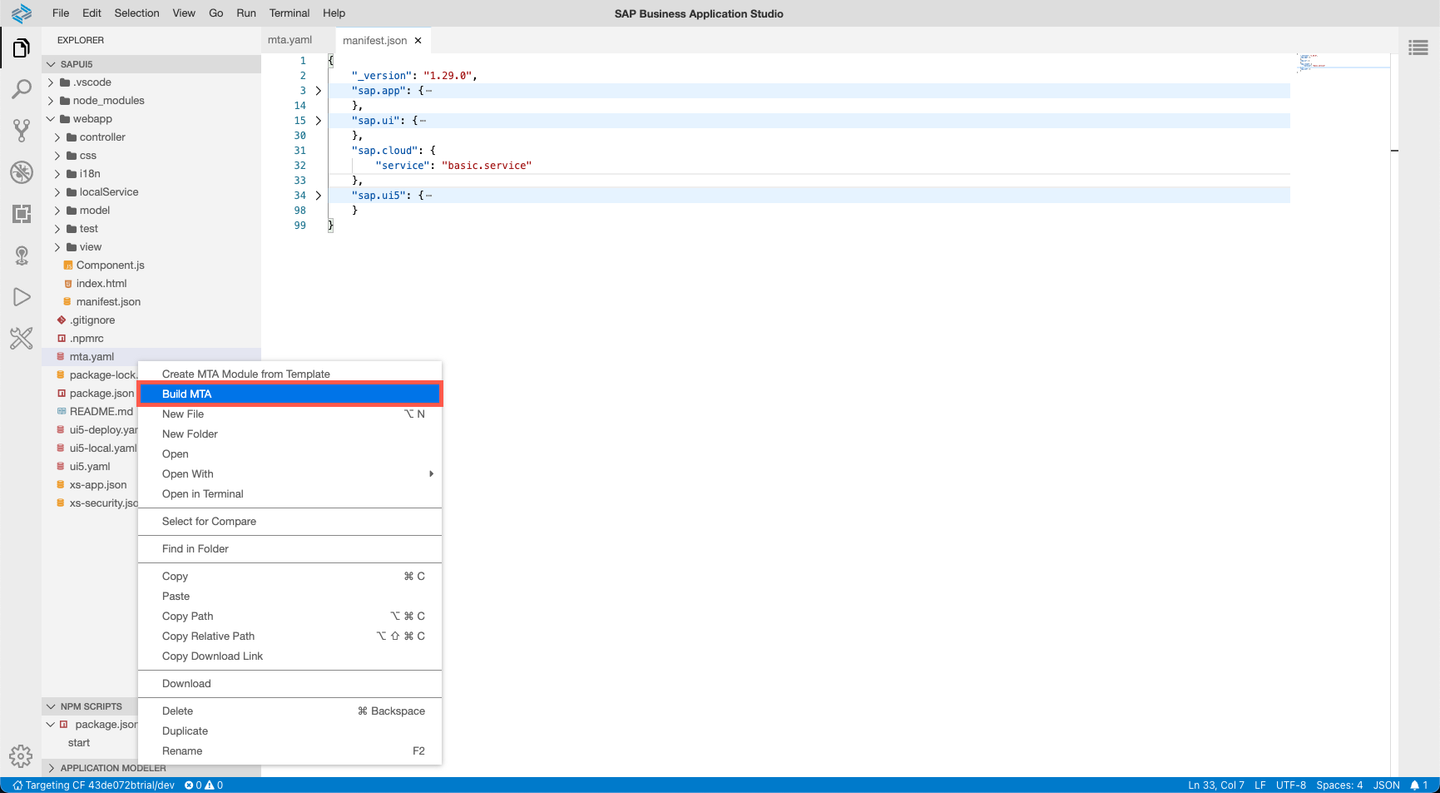
Task: Click the errors and warnings count in status bar
Action: point(204,785)
